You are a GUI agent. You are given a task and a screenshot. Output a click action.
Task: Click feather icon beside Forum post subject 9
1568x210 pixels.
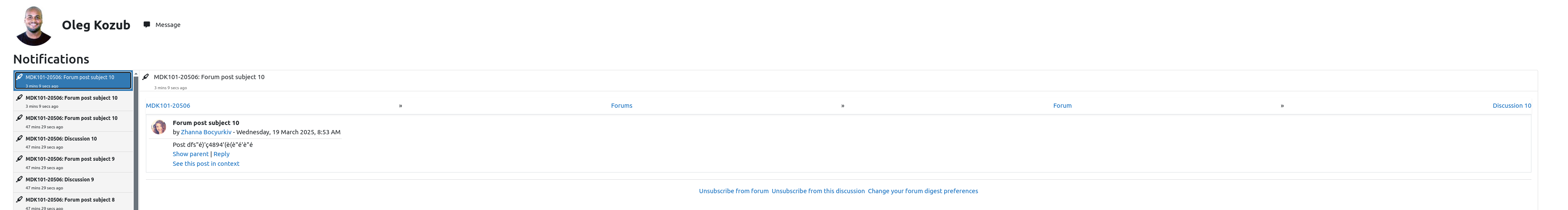[19, 158]
